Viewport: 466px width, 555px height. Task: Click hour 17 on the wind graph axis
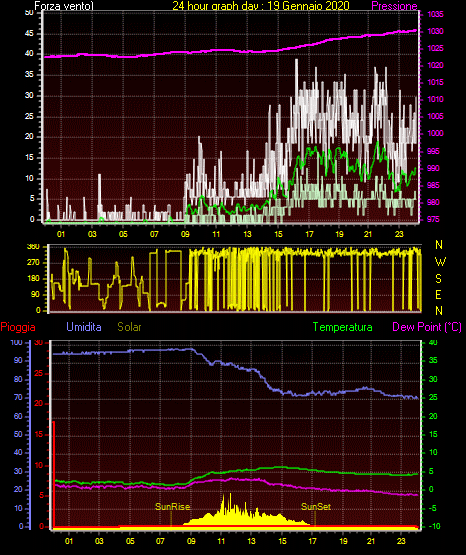click(x=309, y=234)
